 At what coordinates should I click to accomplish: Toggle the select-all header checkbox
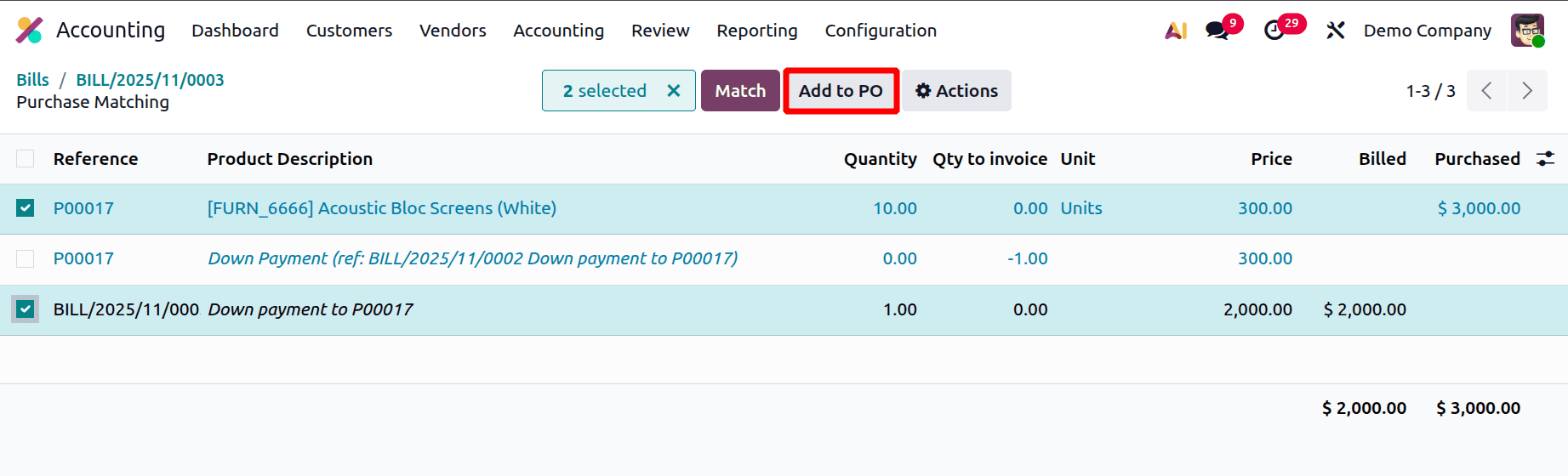point(26,159)
